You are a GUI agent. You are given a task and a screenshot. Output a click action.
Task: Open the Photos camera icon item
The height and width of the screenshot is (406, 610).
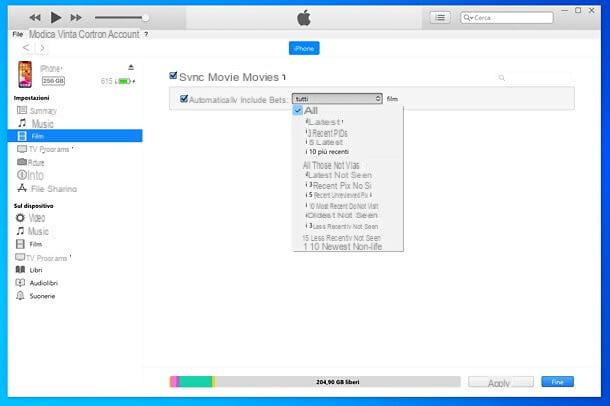pyautogui.click(x=30, y=162)
